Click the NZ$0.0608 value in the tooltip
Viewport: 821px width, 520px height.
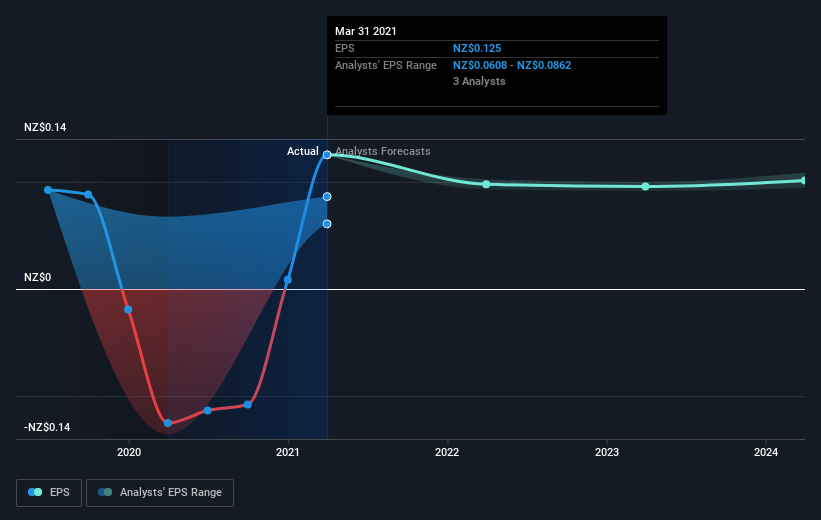[x=480, y=65]
